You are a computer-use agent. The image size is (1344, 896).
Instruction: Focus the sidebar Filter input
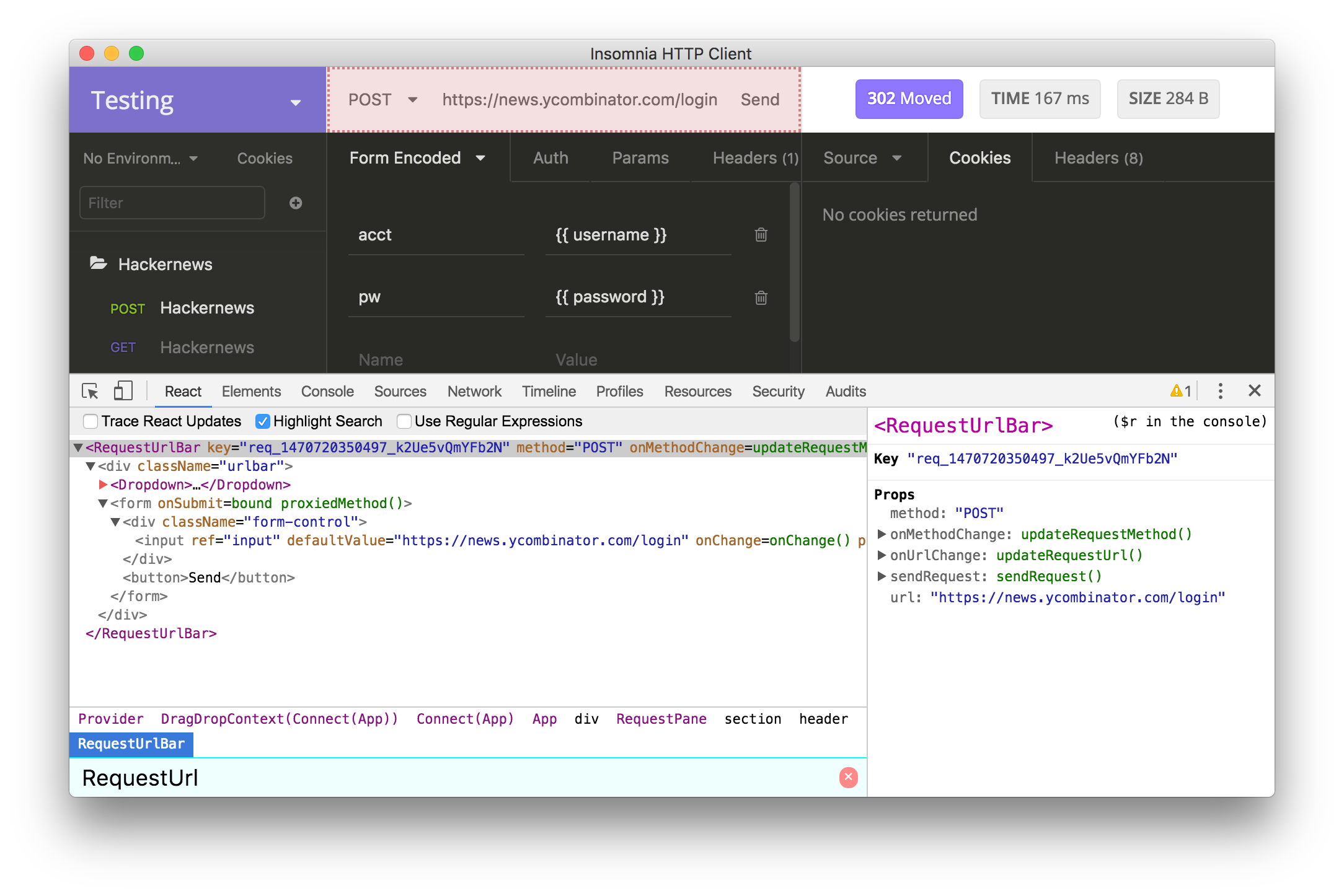172,203
